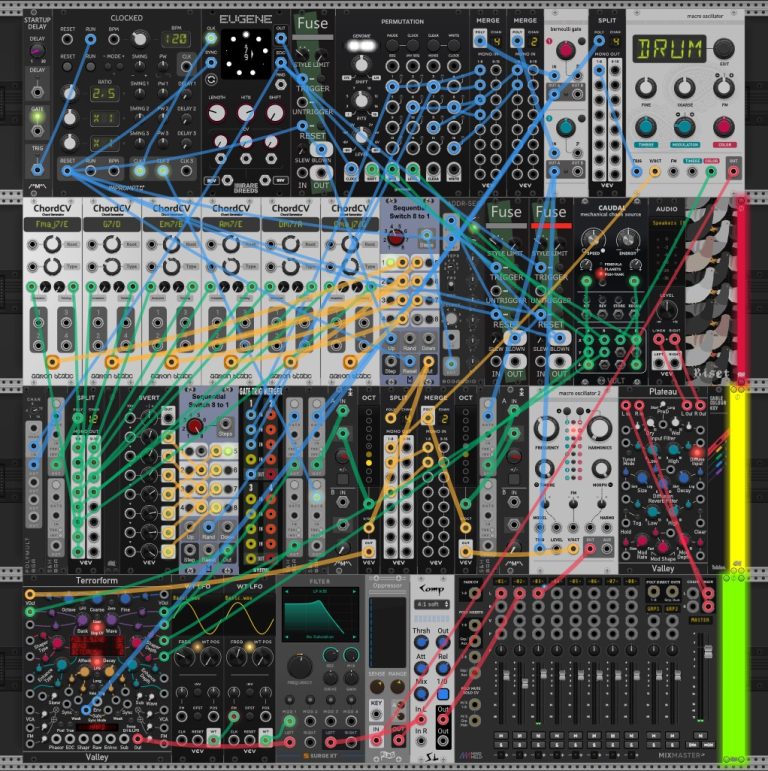Solo MixMaster track 02
768x771 pixels.
coord(520,745)
